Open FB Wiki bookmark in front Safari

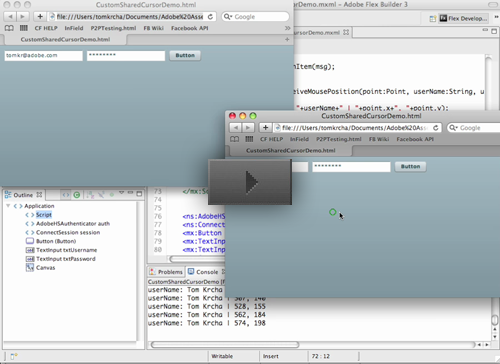379,139
